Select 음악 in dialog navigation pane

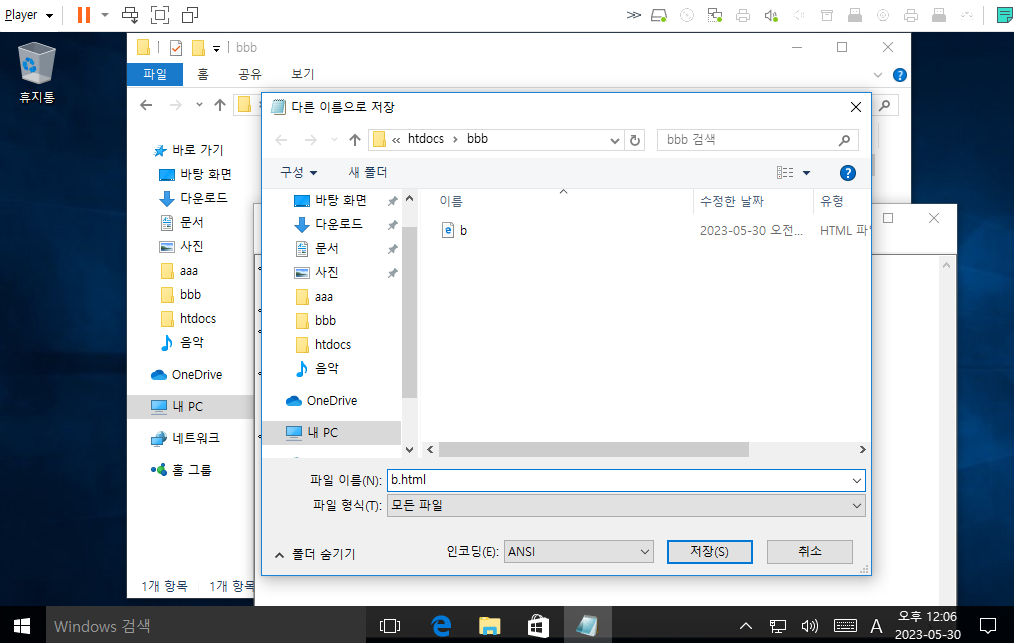tap(317, 369)
